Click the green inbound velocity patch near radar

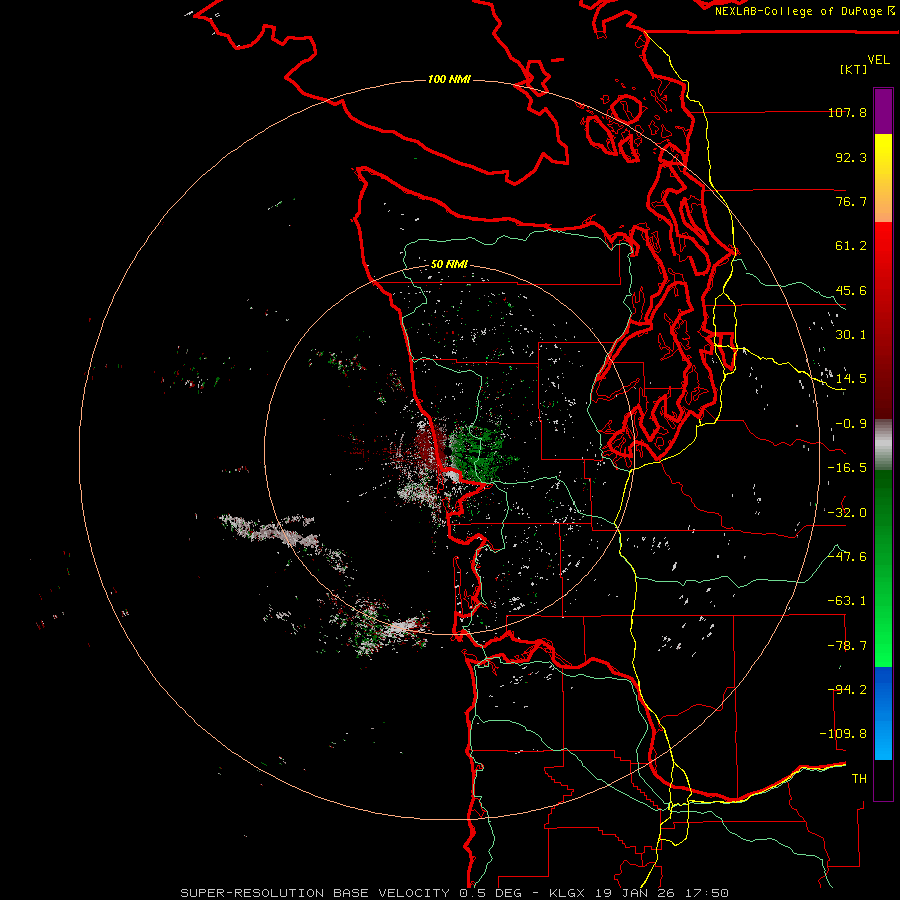coord(478,453)
